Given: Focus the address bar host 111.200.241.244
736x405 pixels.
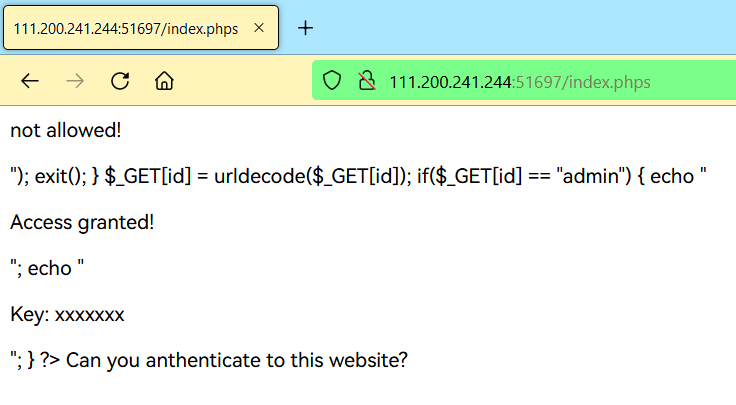Looking at the screenshot, I should [450, 83].
